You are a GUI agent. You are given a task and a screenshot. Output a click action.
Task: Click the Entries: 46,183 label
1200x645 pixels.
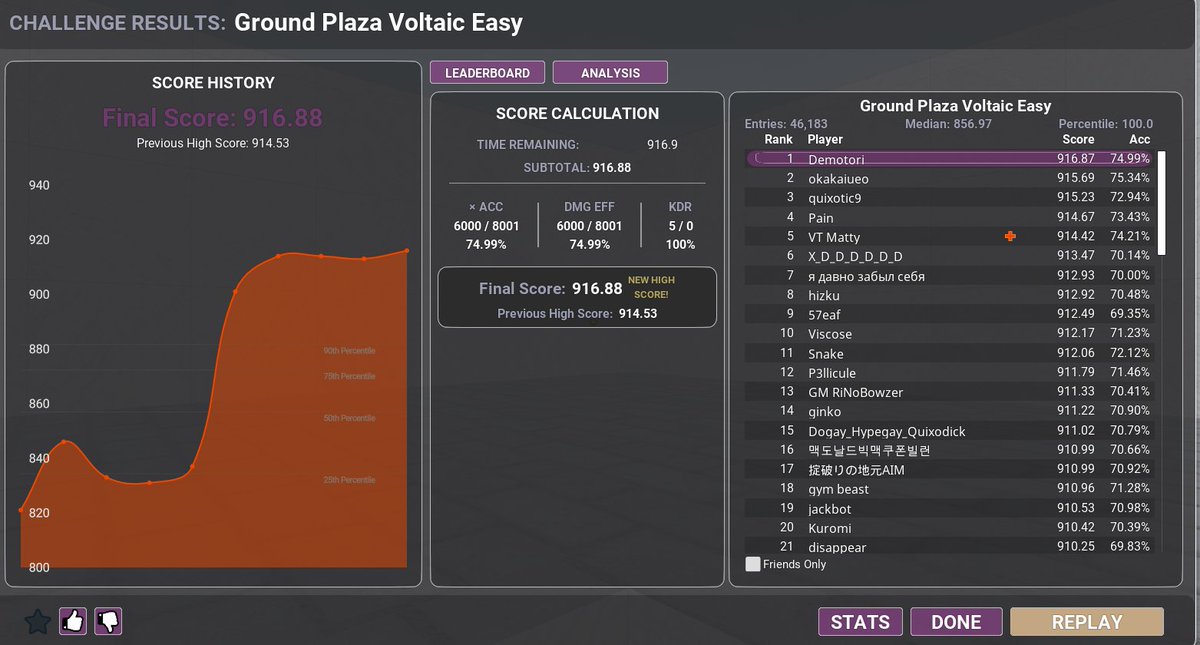click(x=786, y=124)
